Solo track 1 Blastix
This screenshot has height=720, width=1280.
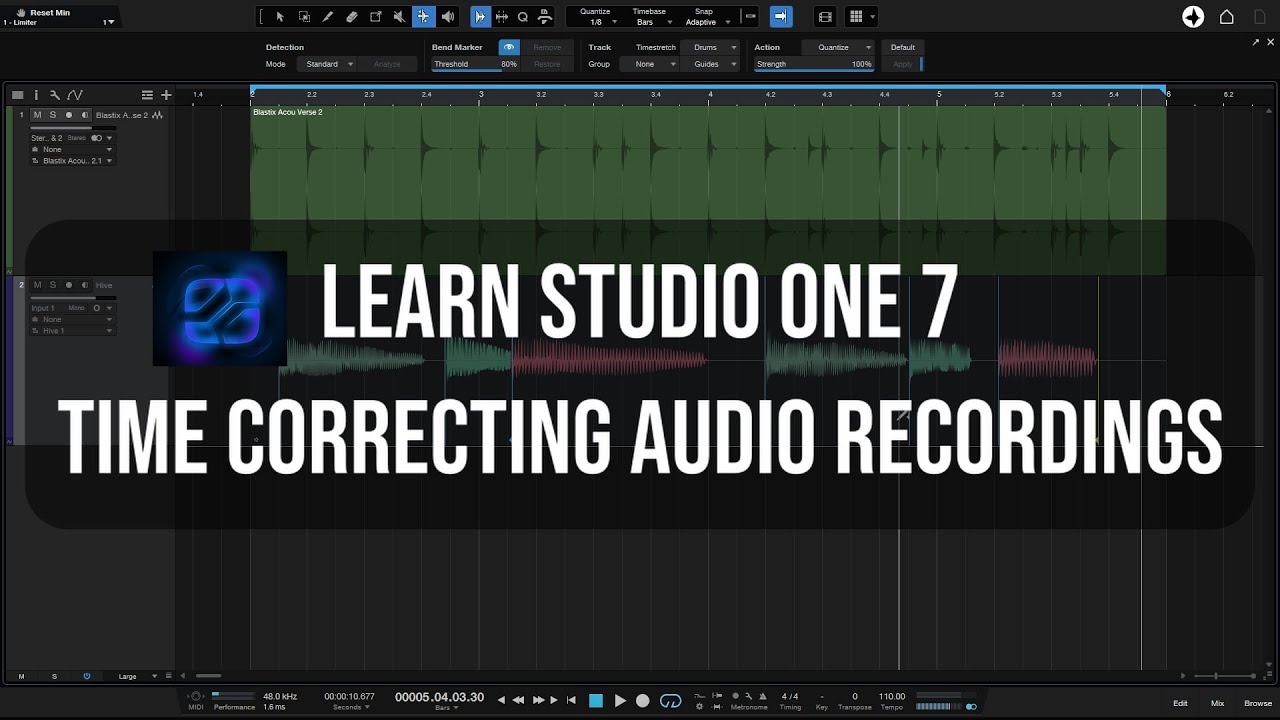(53, 115)
